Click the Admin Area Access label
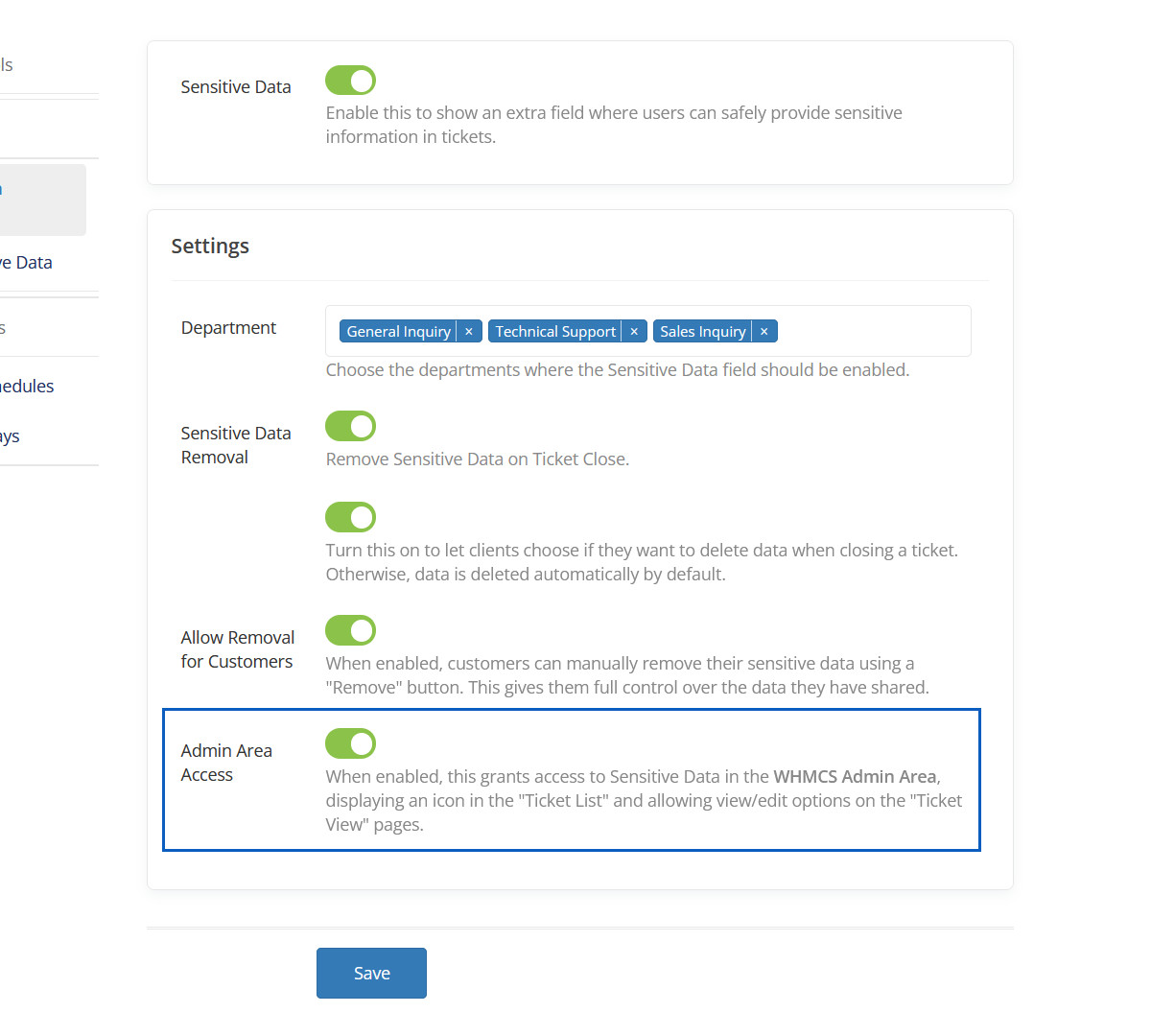The height and width of the screenshot is (1036, 1151). 226,763
